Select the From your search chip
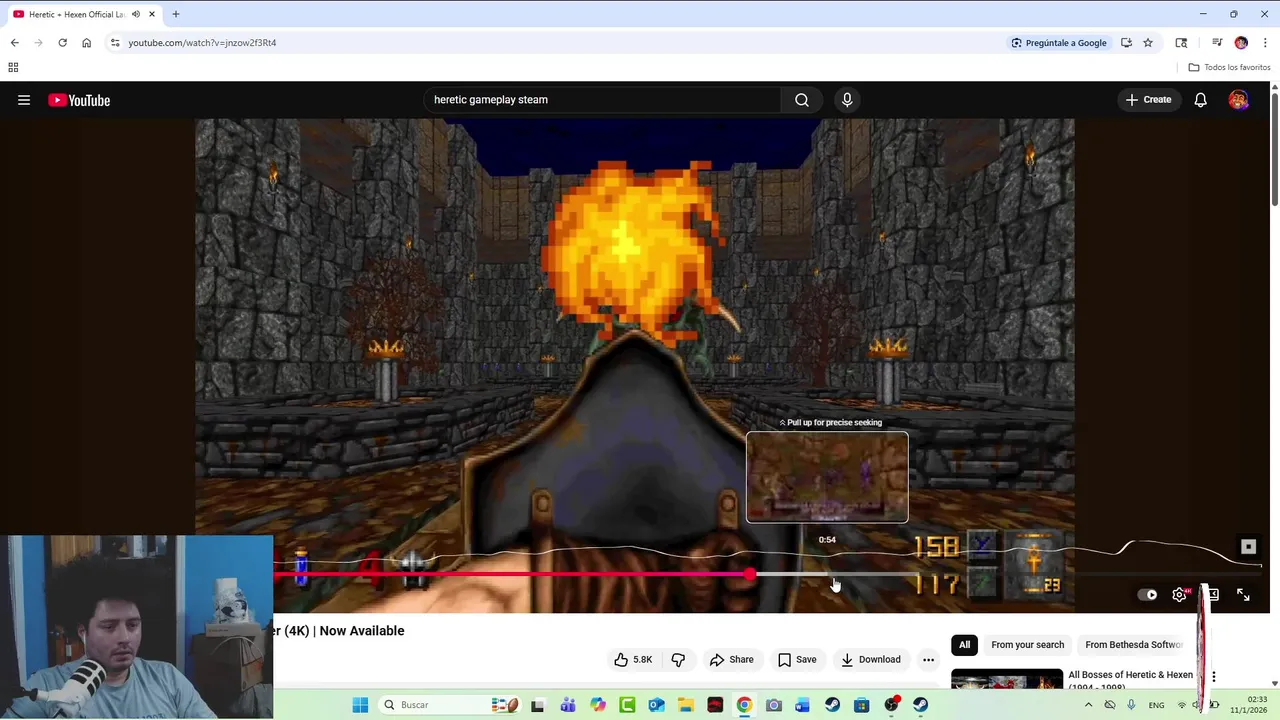Screen dimensions: 1280x720 point(1027,645)
